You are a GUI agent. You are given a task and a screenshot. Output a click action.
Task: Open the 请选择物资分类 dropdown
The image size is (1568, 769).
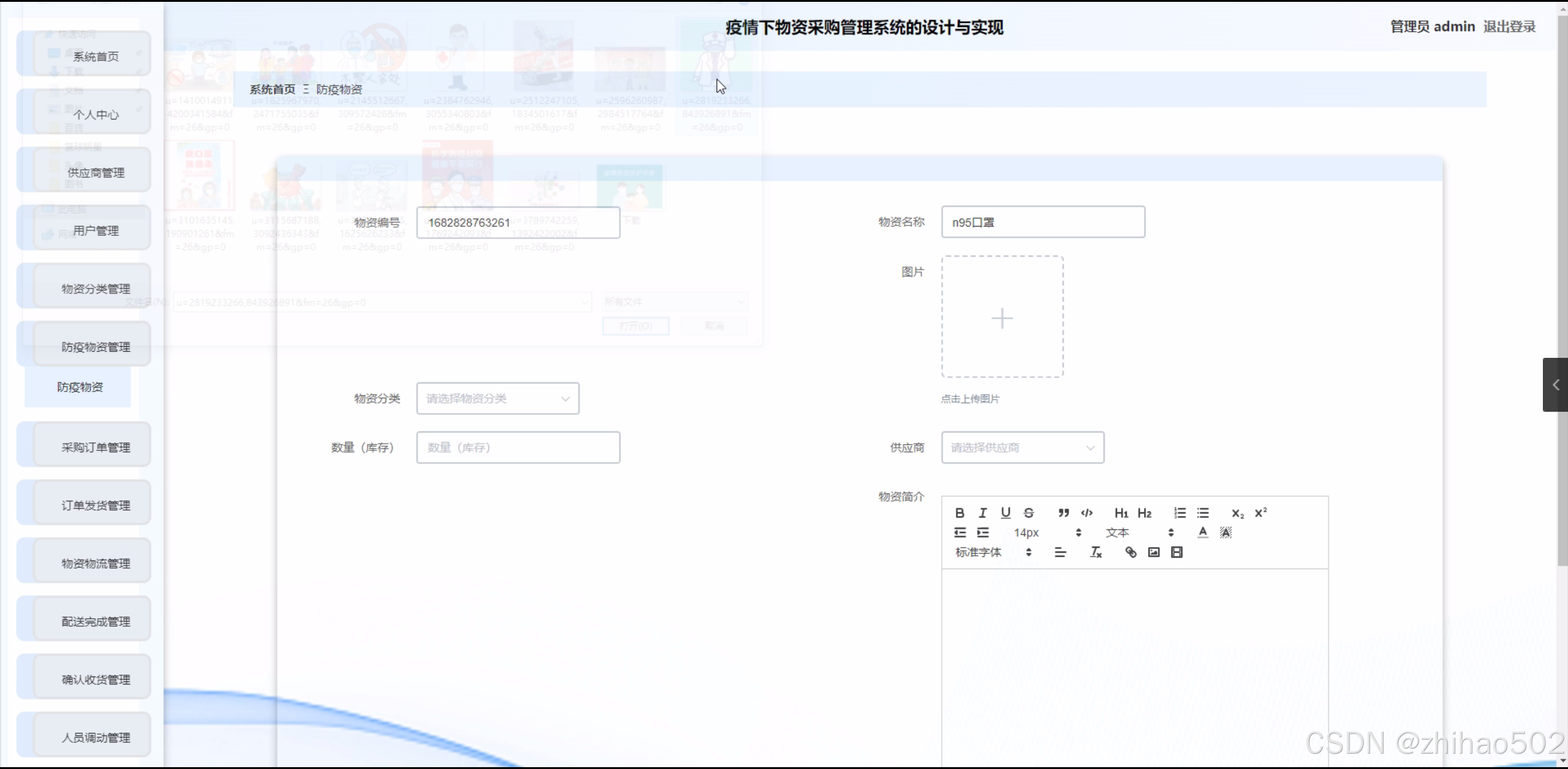[x=497, y=398]
